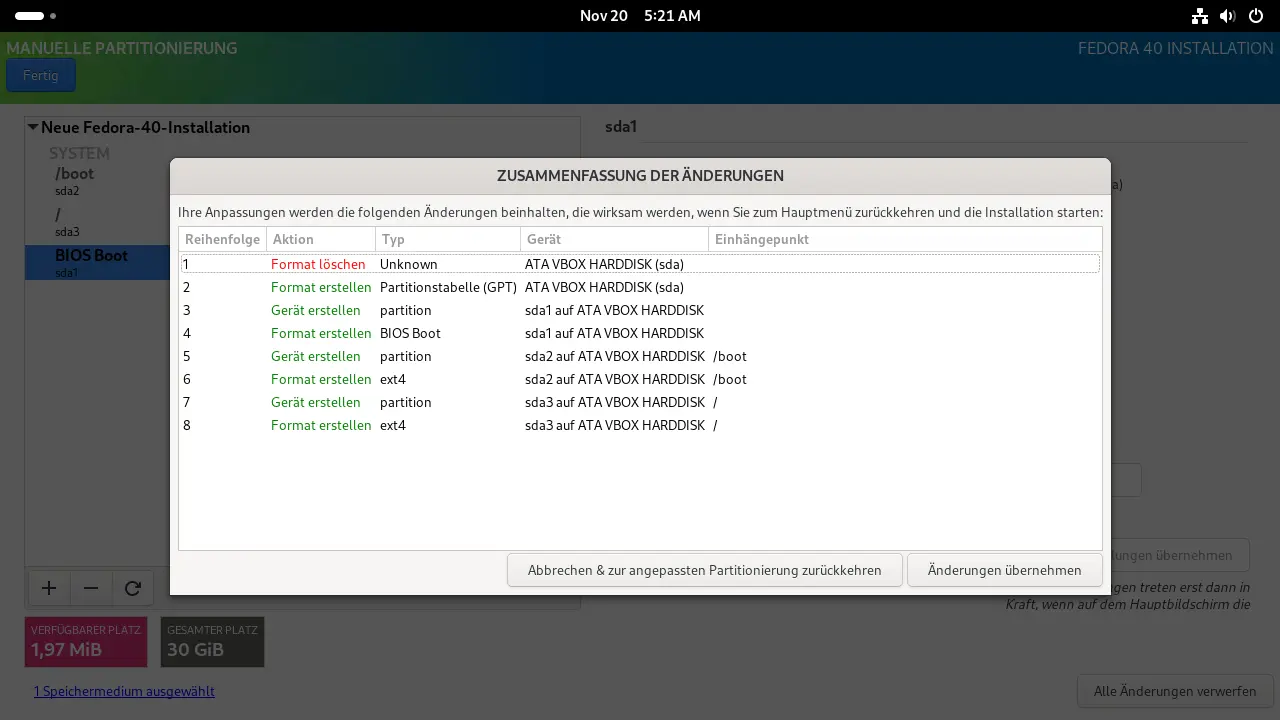
Task: Open the network status icon in top bar
Action: [1200, 16]
